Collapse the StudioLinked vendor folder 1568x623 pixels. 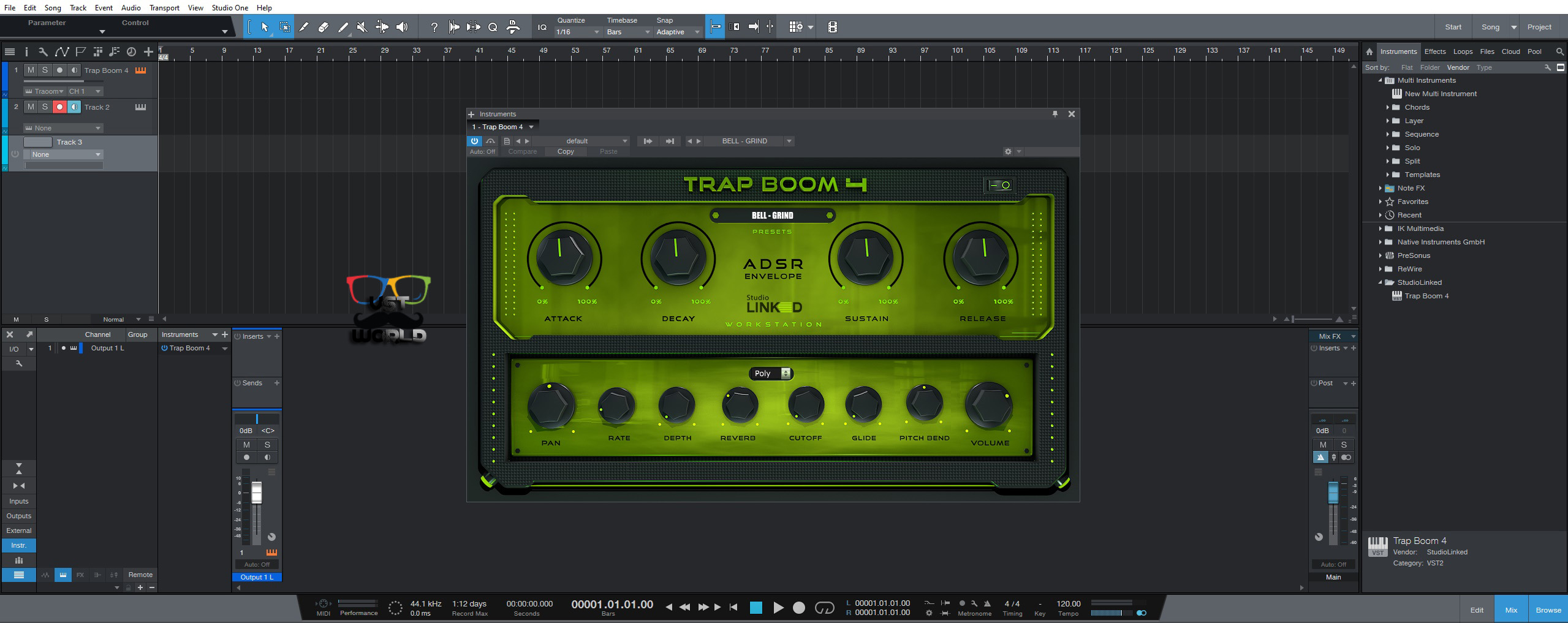coord(1381,282)
